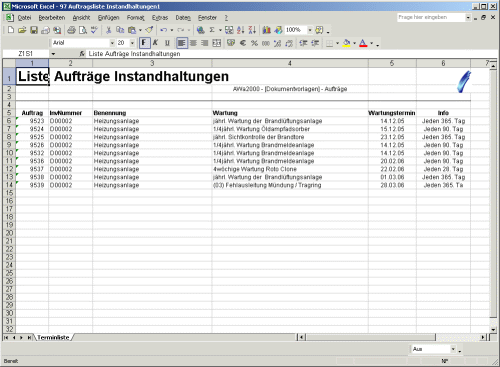
Task: Open the Format menu
Action: 135,18
